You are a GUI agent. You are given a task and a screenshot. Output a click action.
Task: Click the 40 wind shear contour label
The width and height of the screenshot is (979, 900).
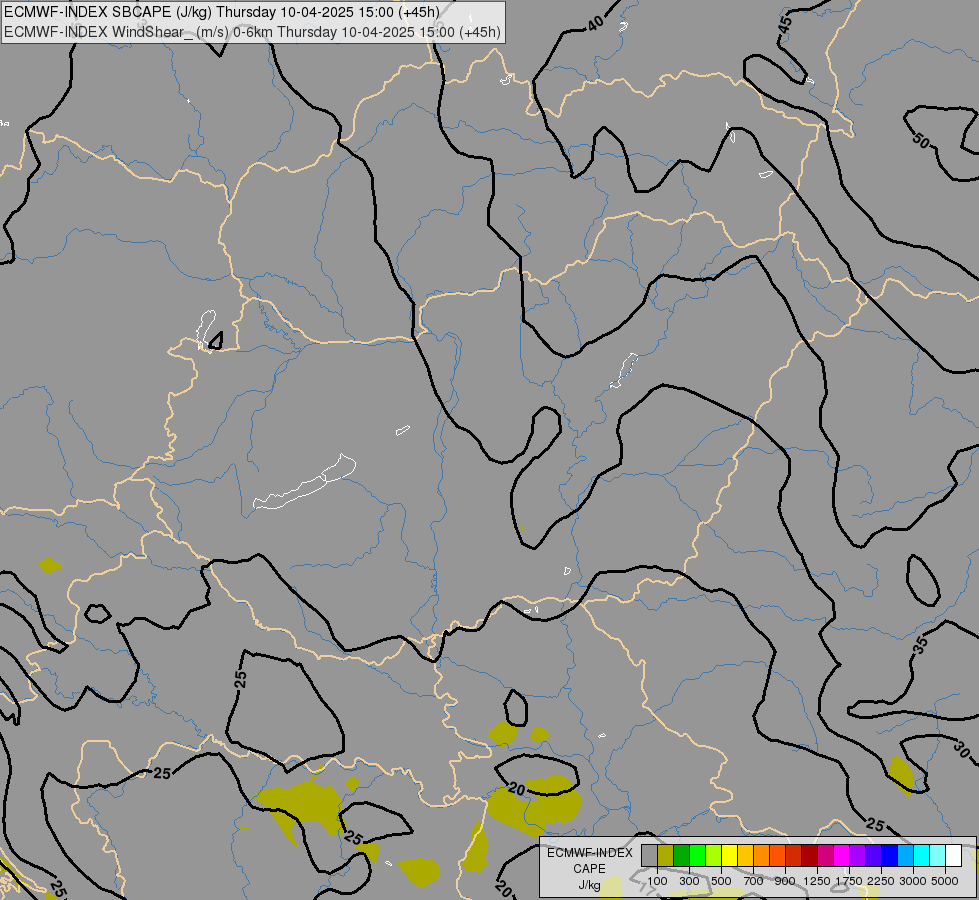(596, 24)
